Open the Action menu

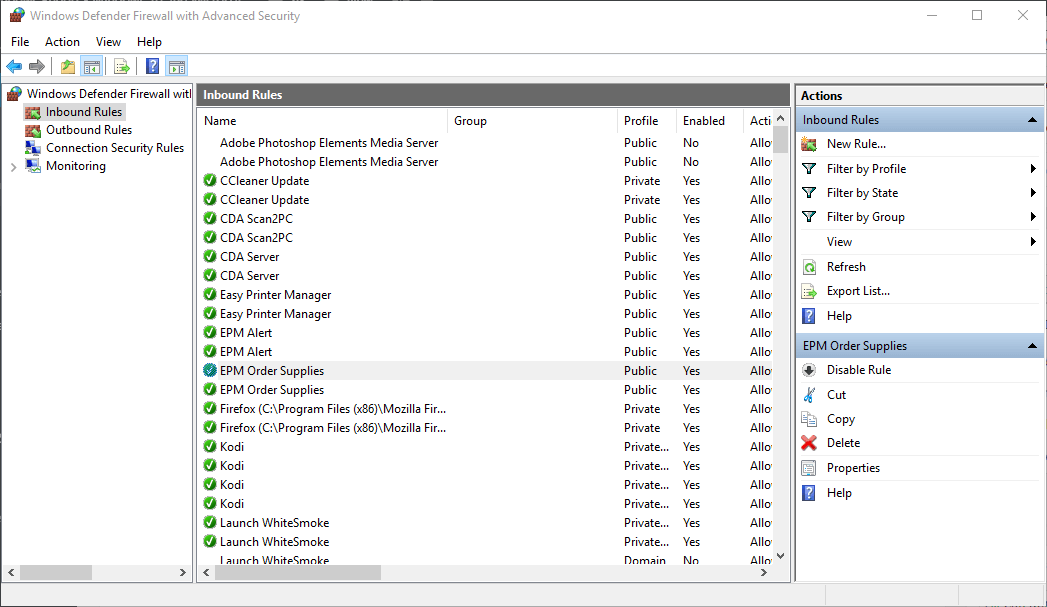click(62, 42)
